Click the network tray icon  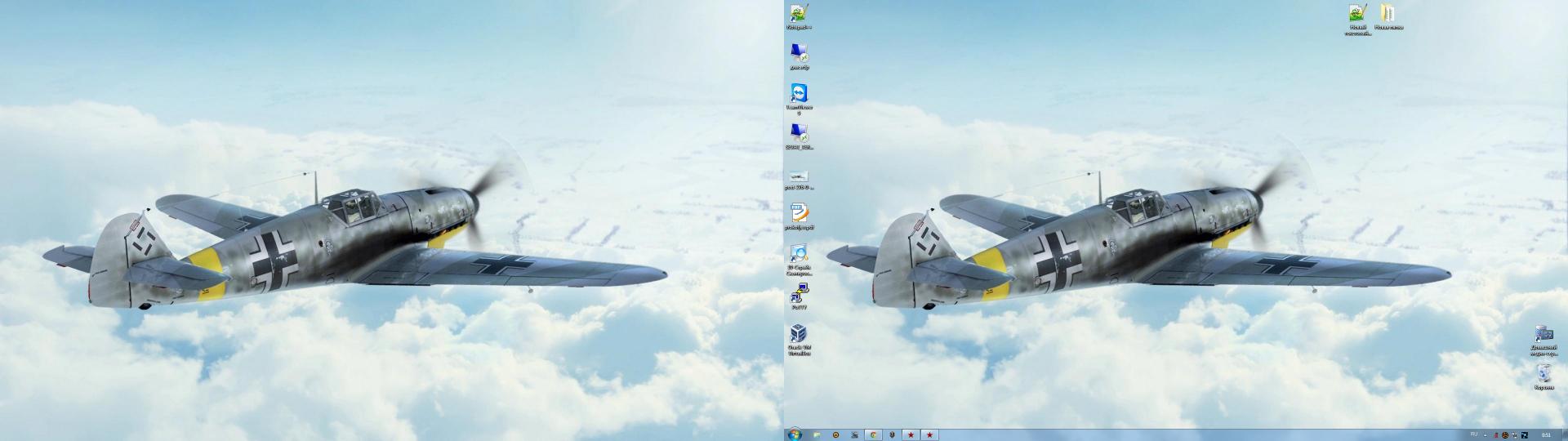[x=1515, y=435]
